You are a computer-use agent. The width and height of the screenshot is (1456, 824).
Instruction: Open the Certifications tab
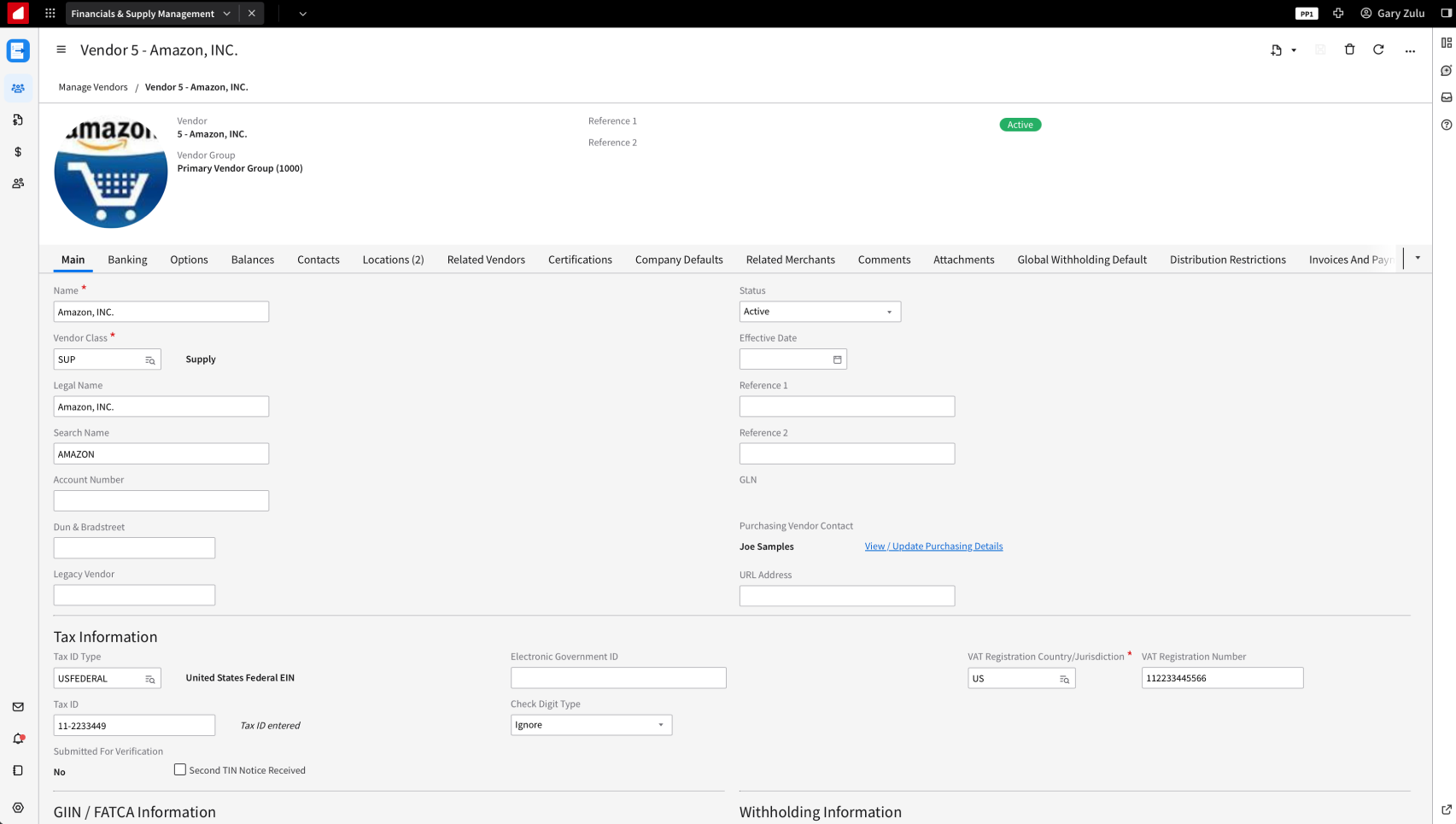[x=580, y=260]
